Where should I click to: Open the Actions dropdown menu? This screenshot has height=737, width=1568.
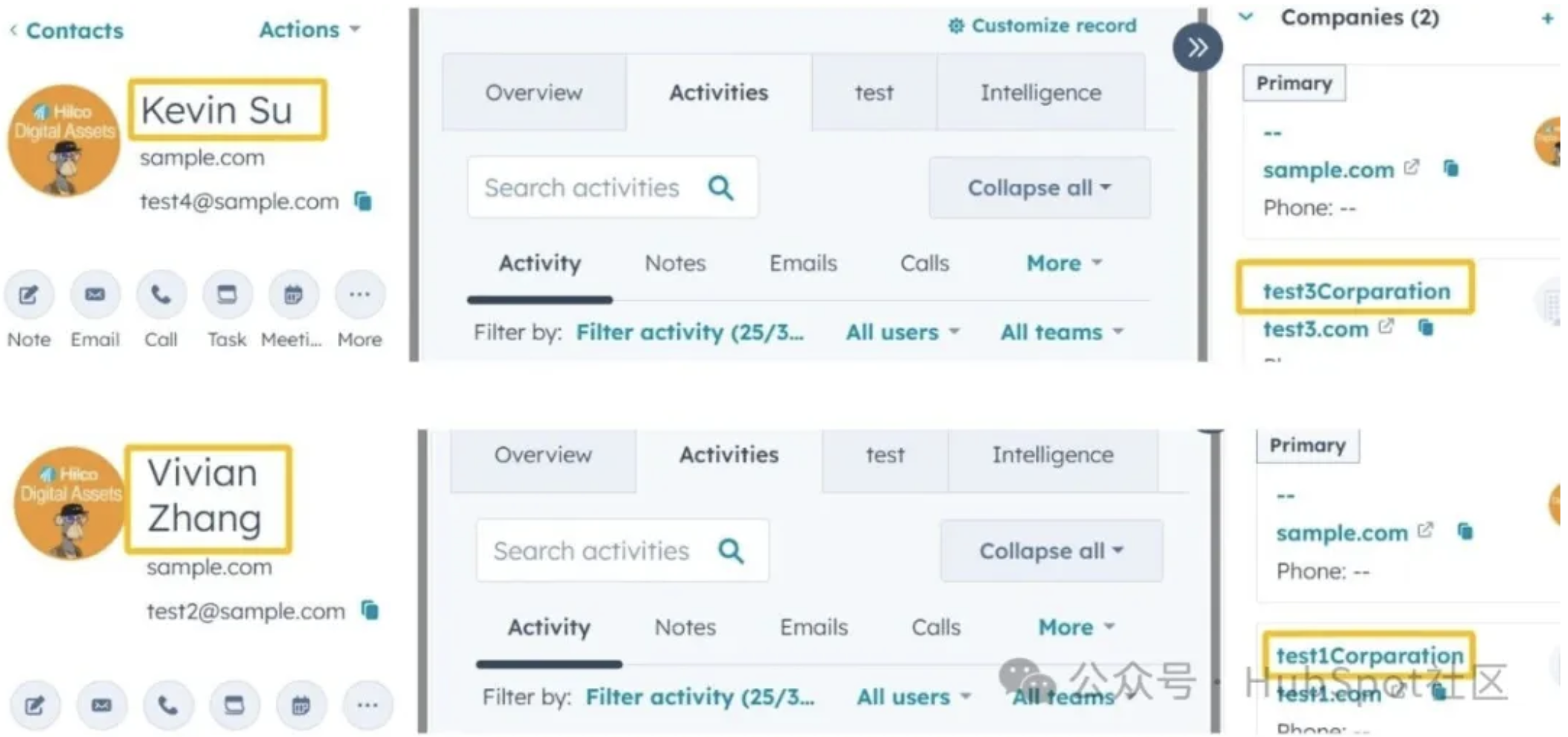click(x=309, y=30)
